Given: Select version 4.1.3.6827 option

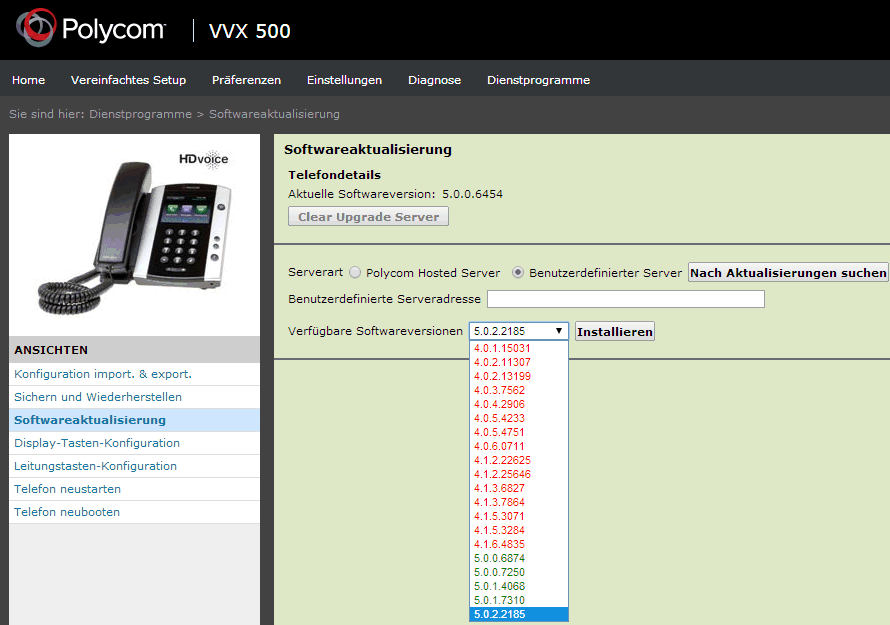Looking at the screenshot, I should (519, 488).
